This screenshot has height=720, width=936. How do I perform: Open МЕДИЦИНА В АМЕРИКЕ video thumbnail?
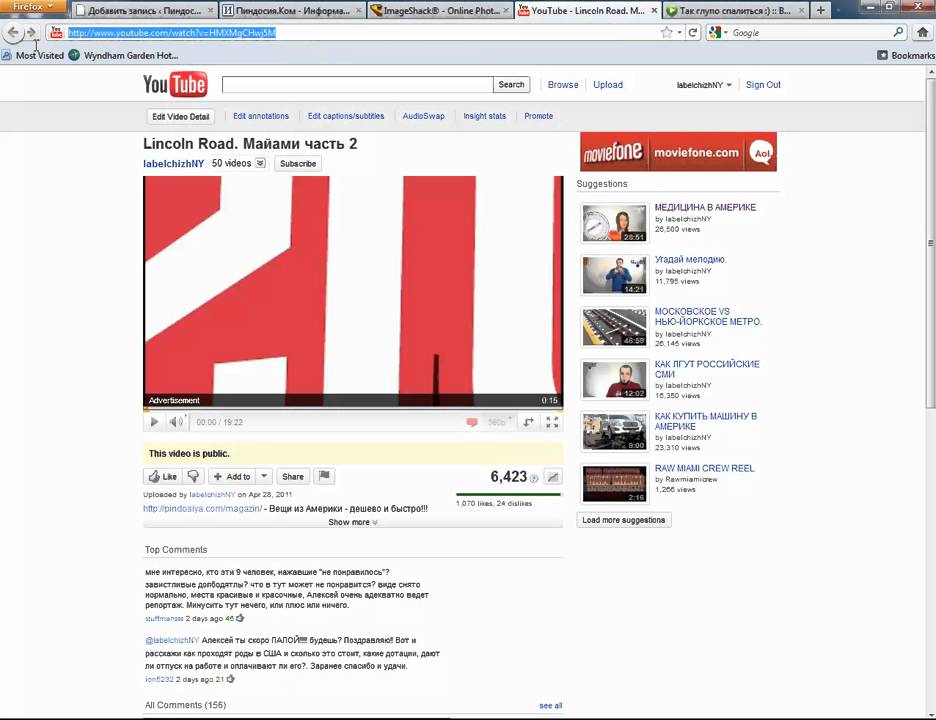click(x=614, y=223)
